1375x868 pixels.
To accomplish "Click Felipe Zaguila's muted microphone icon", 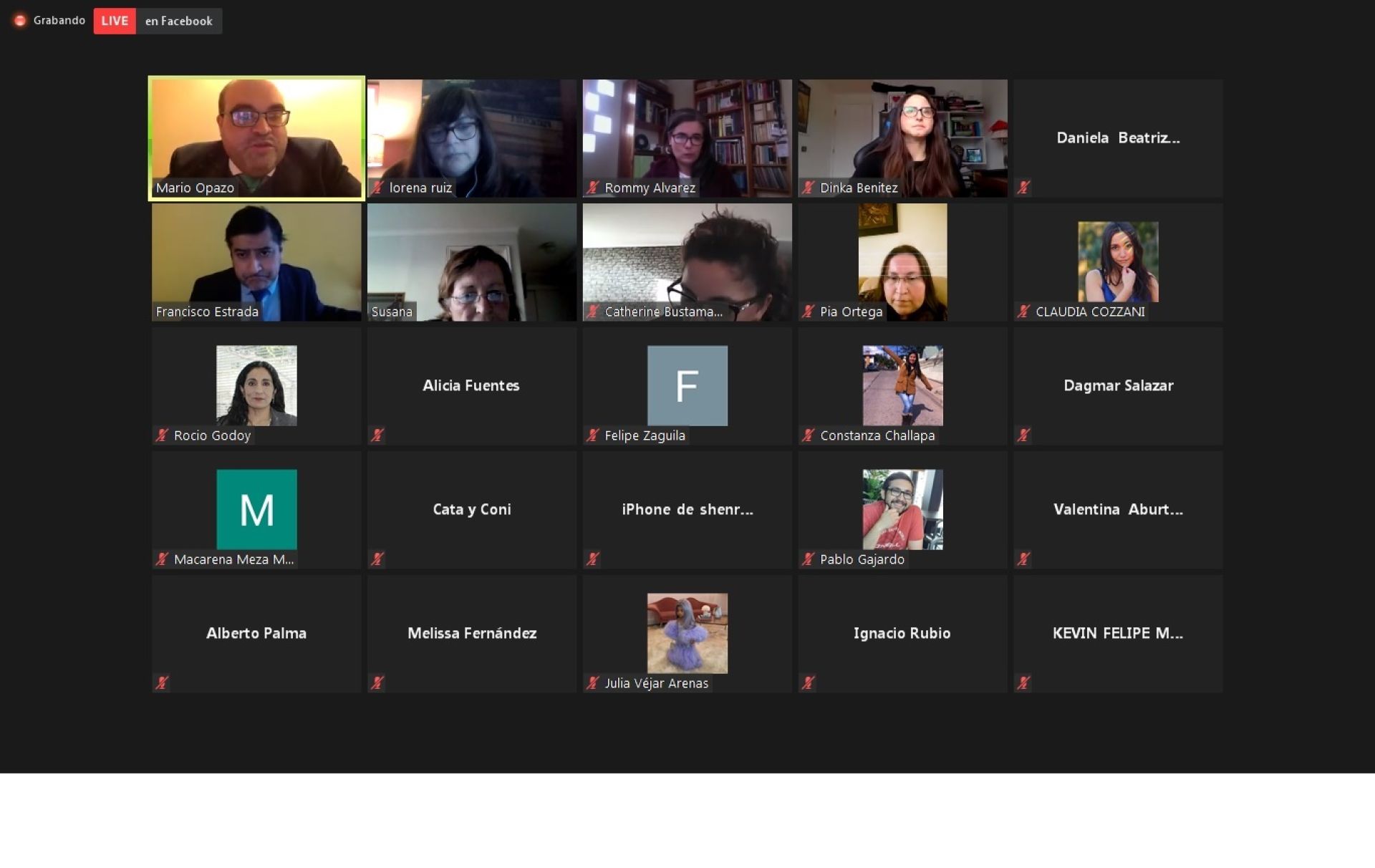I will tap(593, 435).
